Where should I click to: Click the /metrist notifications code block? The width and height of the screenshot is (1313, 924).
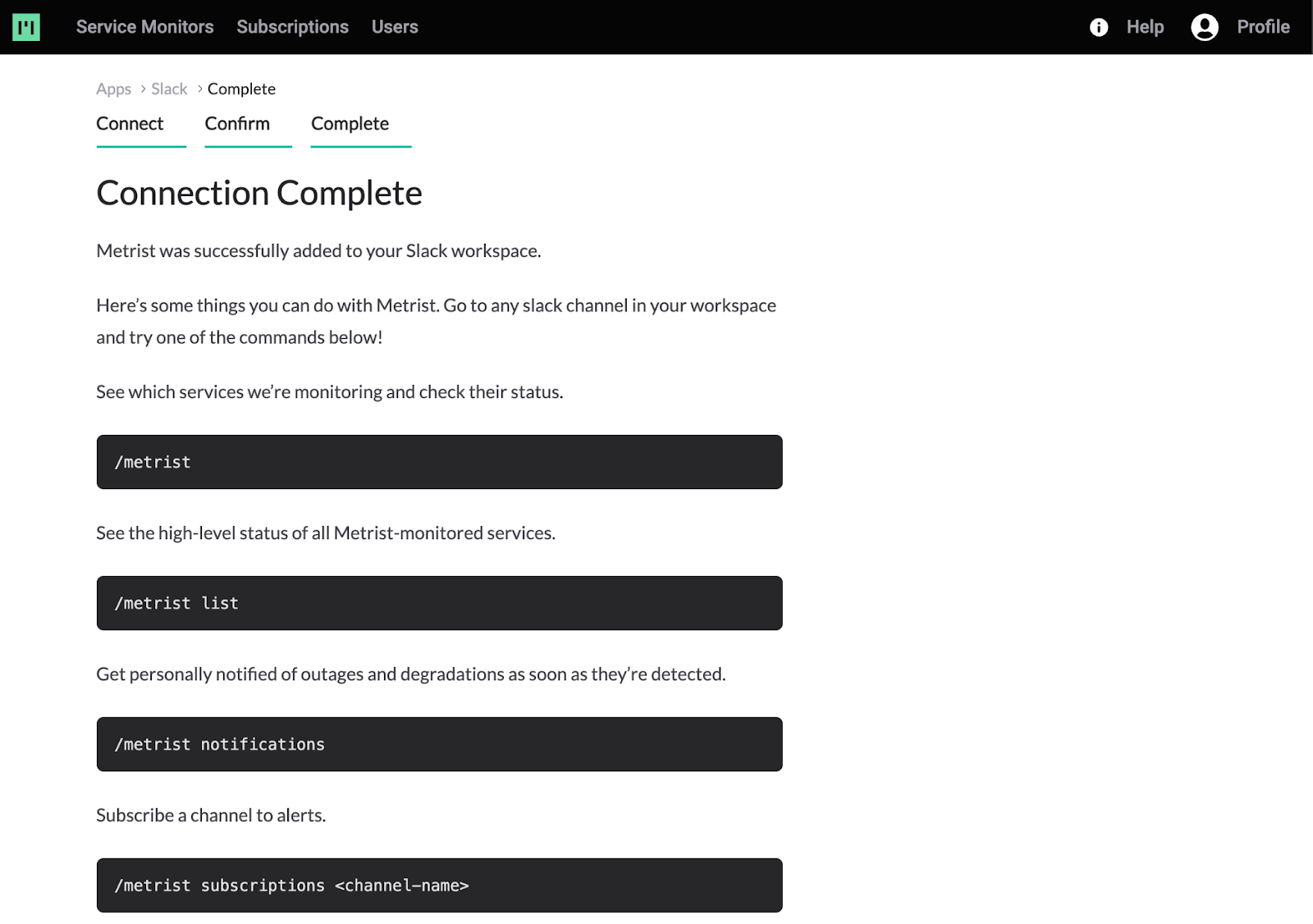click(439, 744)
